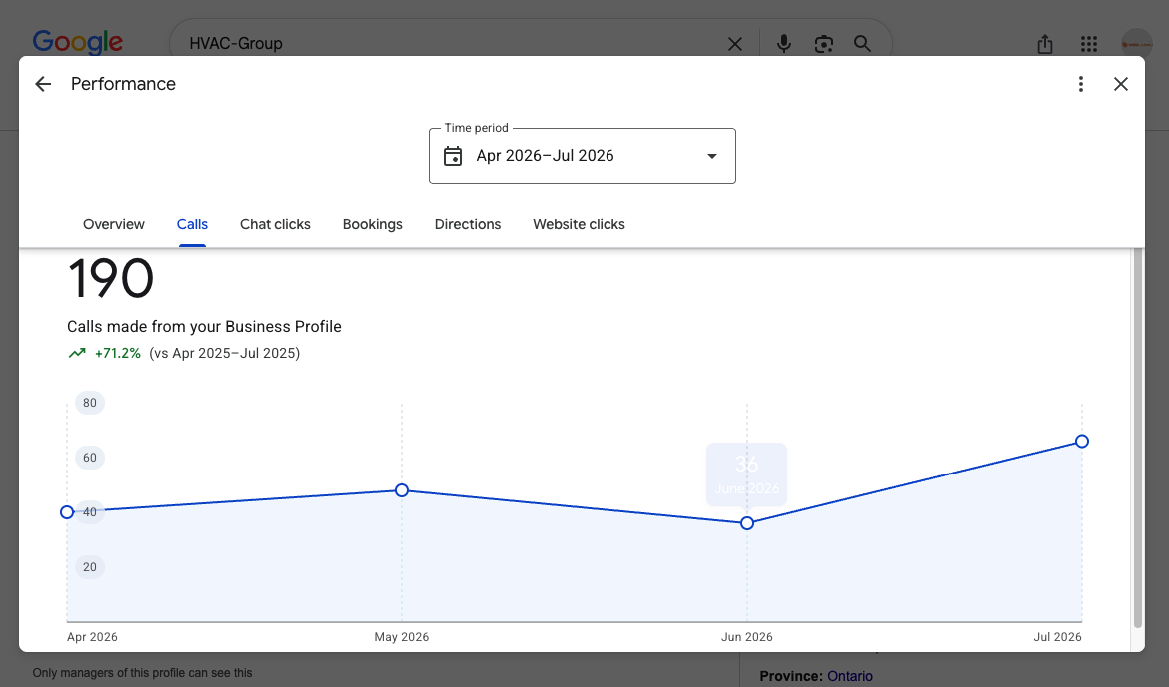The height and width of the screenshot is (687, 1169).
Task: Open the three-dot more options menu
Action: 1080,84
